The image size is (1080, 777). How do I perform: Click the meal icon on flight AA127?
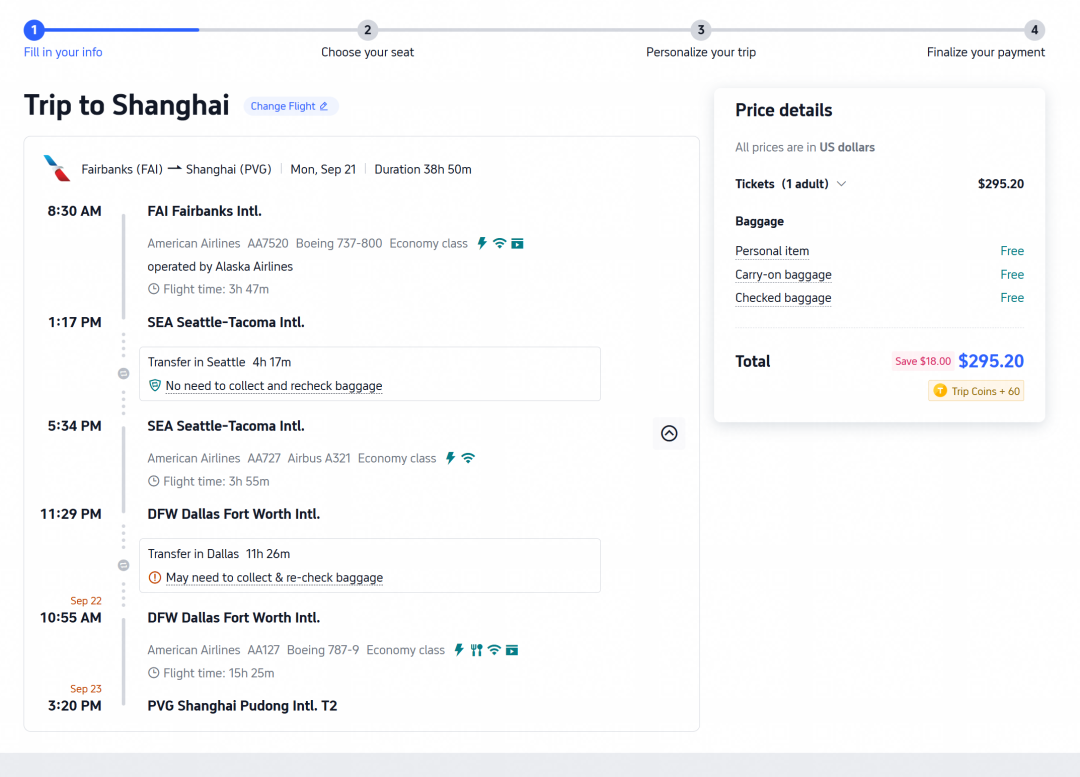tap(476, 650)
